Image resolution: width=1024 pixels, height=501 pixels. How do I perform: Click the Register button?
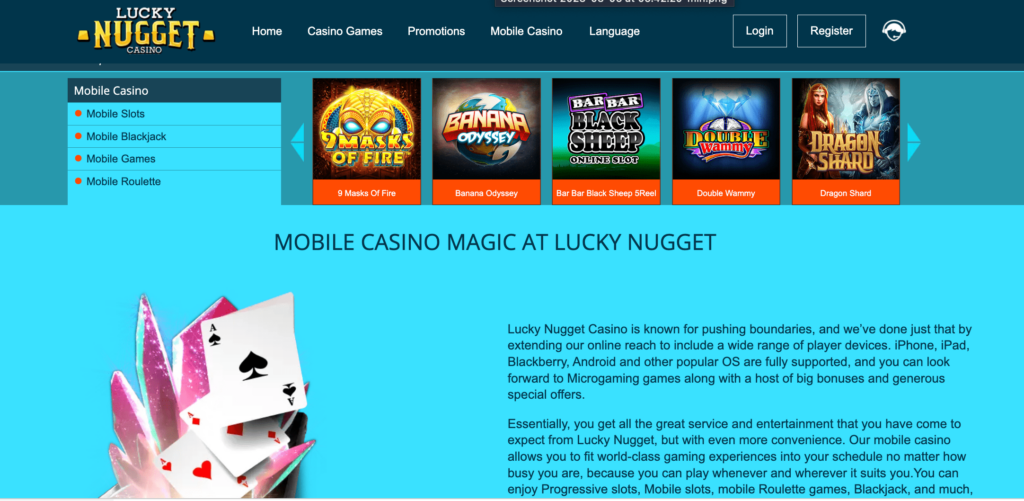tap(831, 31)
